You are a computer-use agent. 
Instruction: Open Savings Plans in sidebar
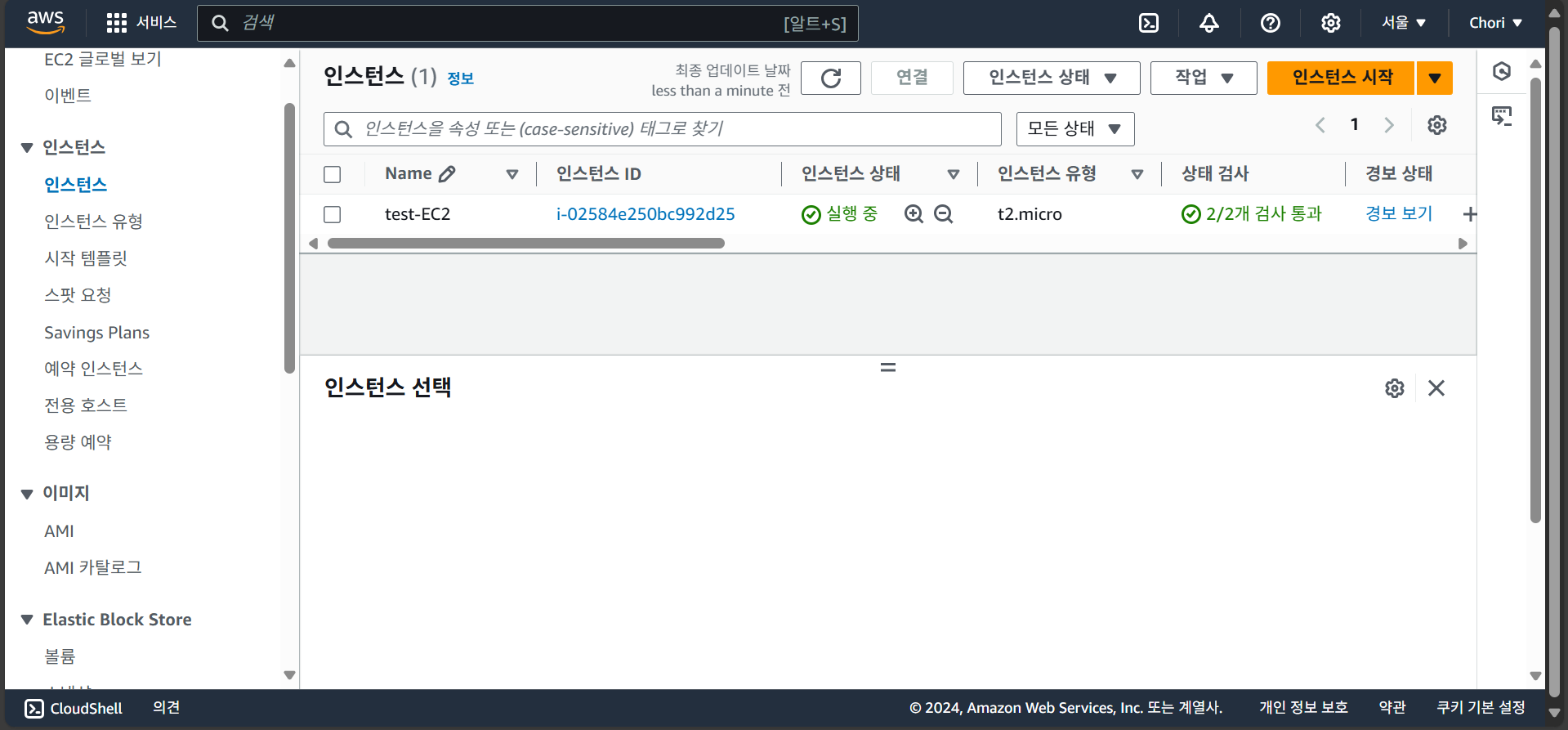click(x=96, y=333)
